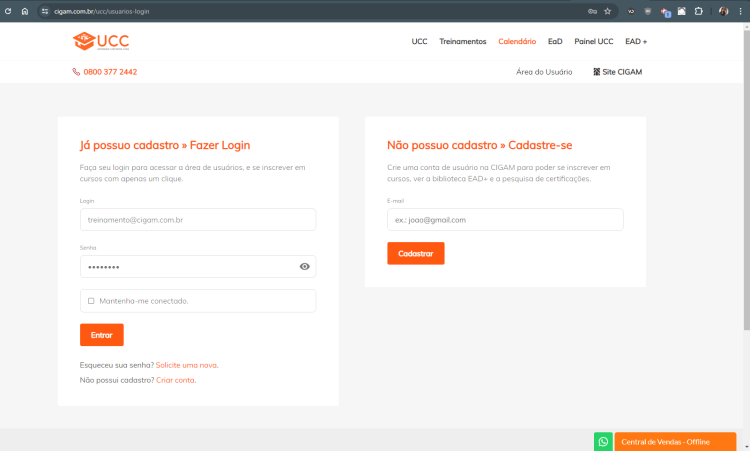
Task: Follow the Solicite uma nova link
Action: (186, 365)
